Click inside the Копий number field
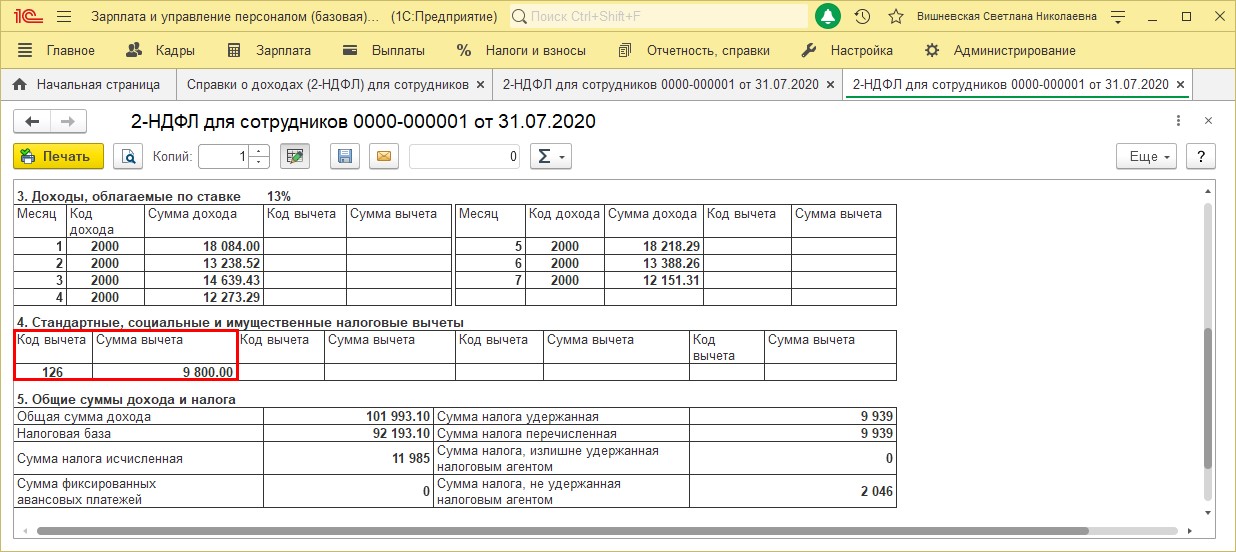This screenshot has width=1236, height=552. tap(222, 156)
